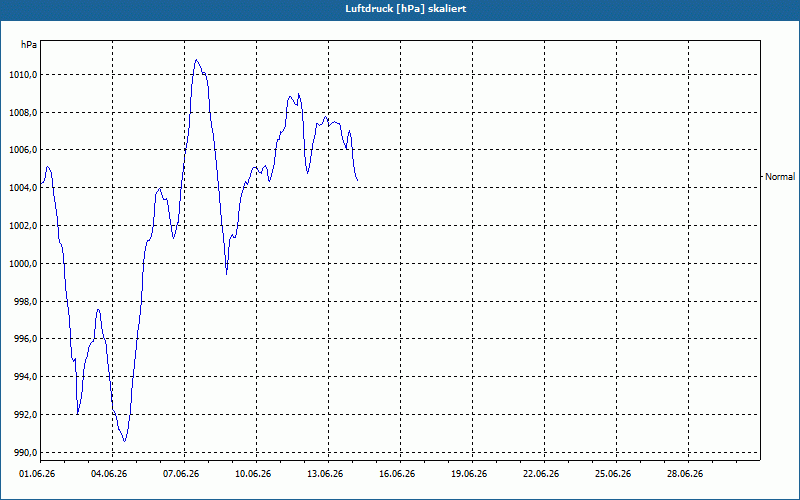
Task: Click the y-axis value "996,0"
Action: 25,339
